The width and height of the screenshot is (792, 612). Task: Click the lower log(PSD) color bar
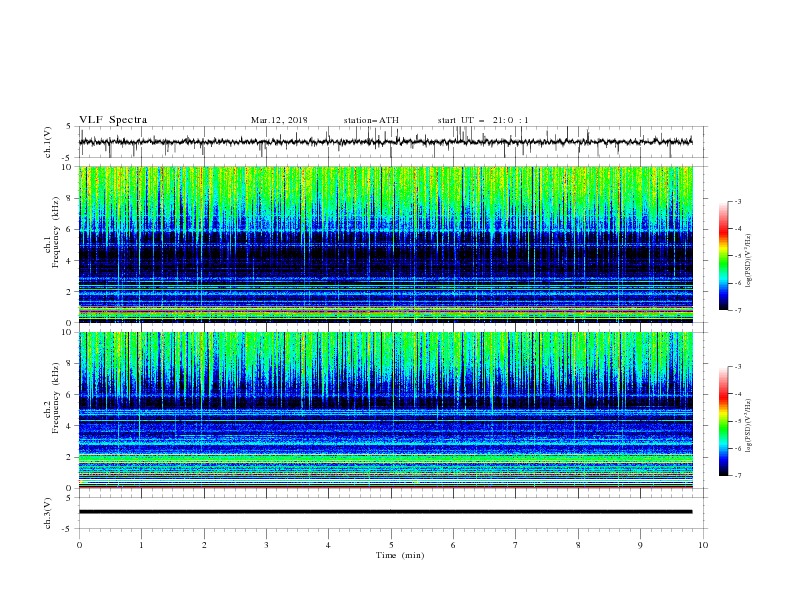tap(723, 420)
